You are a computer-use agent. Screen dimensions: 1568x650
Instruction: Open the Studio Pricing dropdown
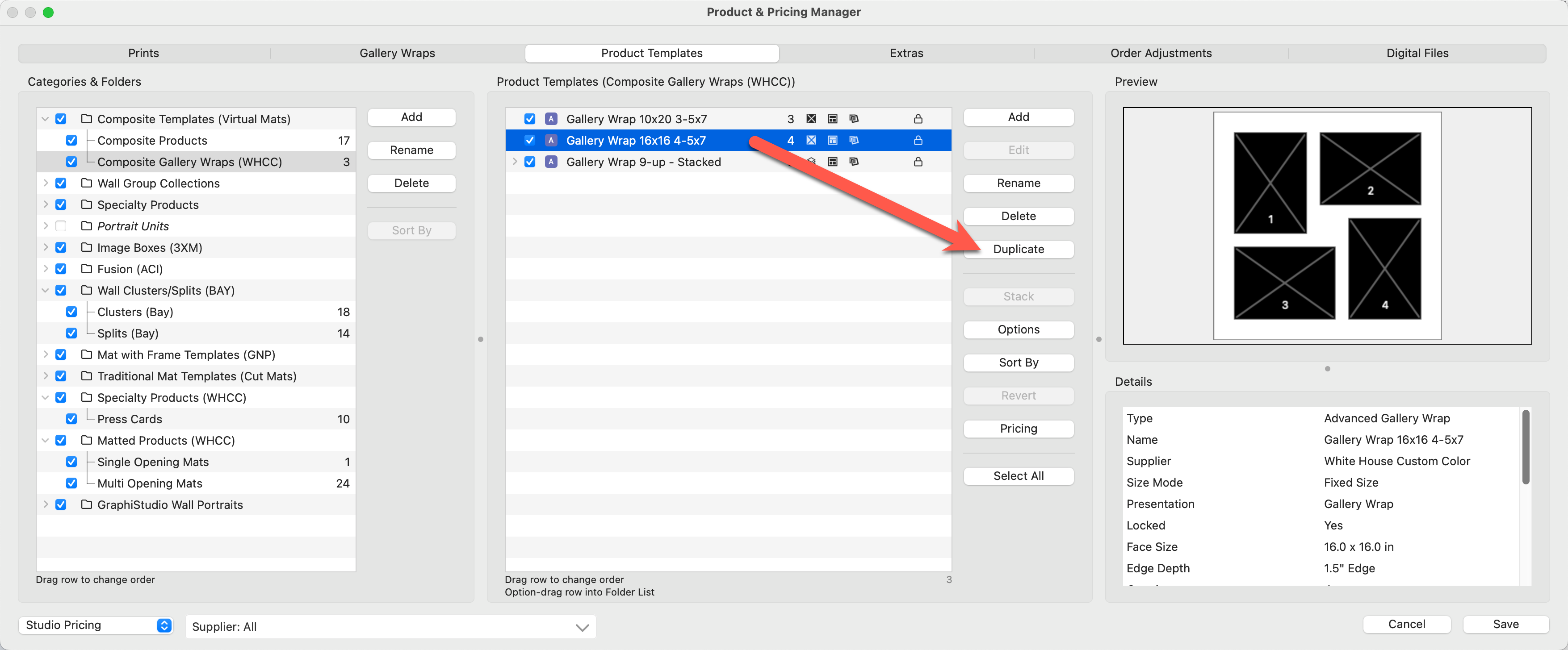[96, 625]
